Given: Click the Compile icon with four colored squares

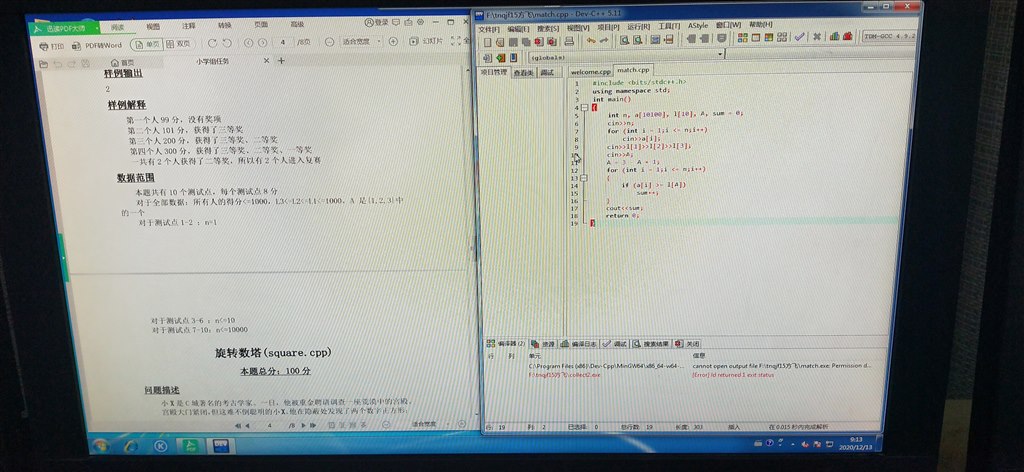Looking at the screenshot, I should click(x=743, y=38).
